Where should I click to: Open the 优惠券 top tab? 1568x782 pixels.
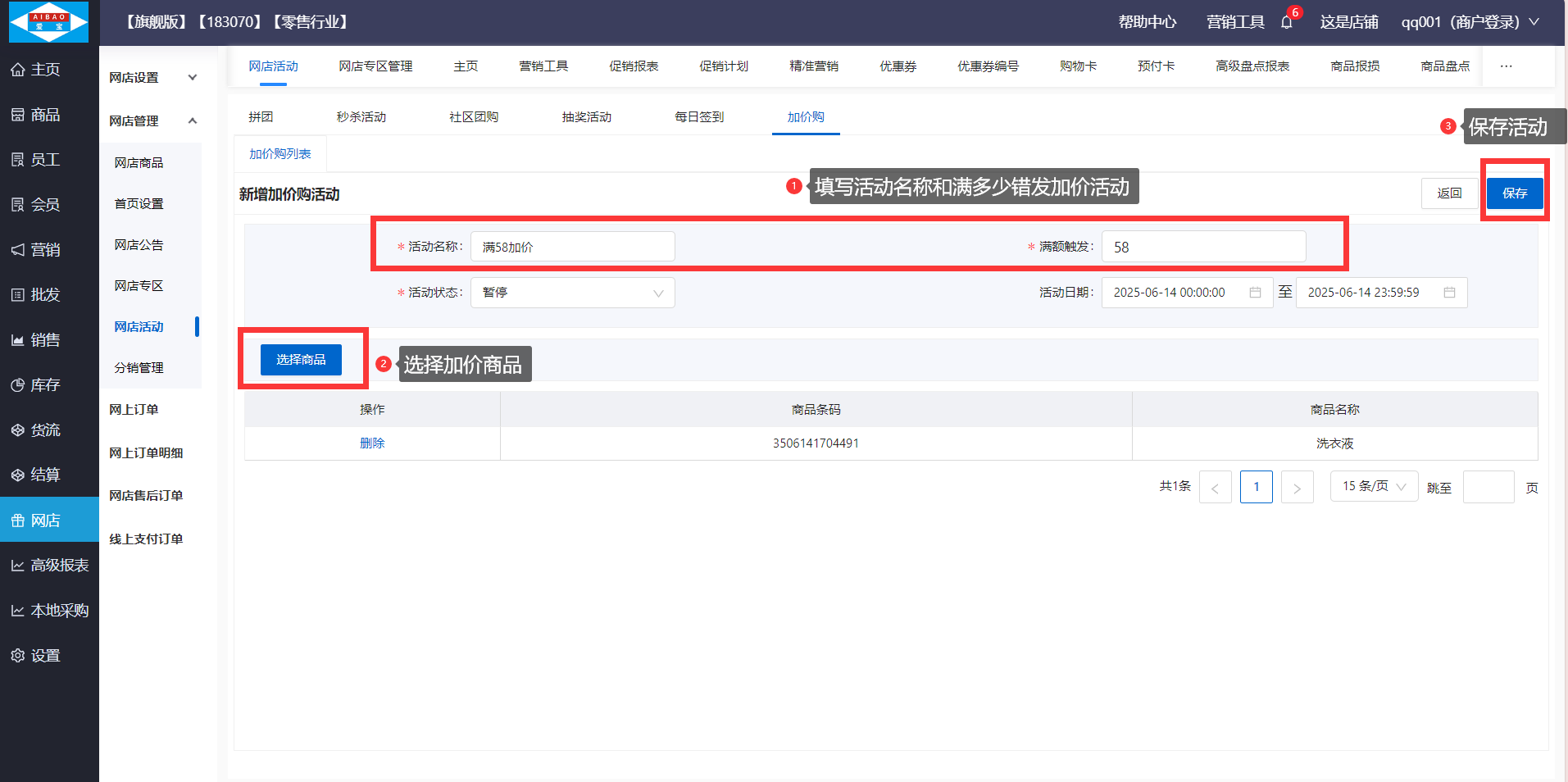click(x=898, y=66)
